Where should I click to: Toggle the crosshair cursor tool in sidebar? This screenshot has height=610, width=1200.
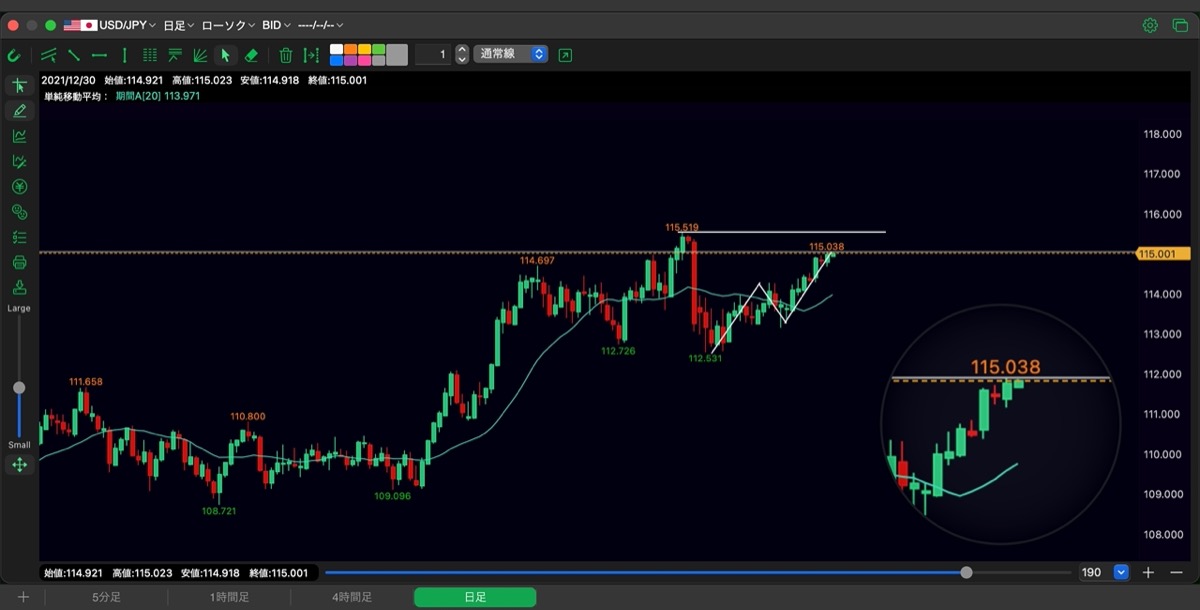19,86
